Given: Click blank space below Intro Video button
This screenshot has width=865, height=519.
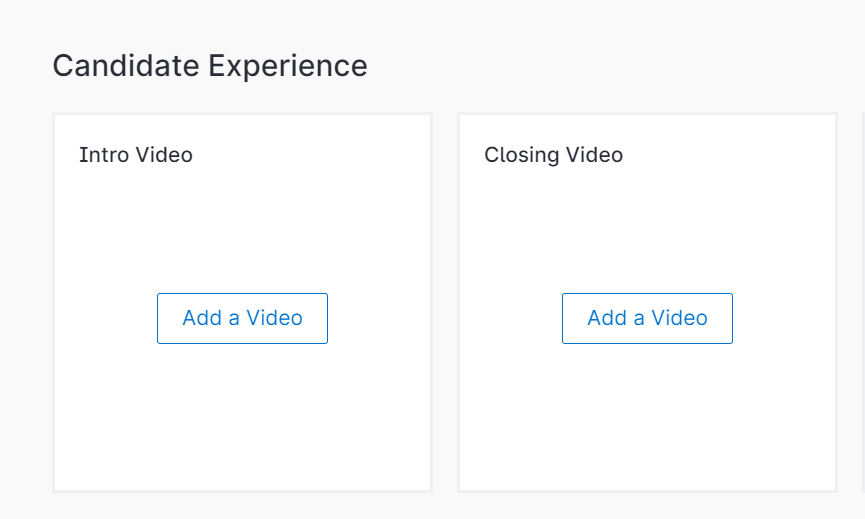Looking at the screenshot, I should [242, 420].
